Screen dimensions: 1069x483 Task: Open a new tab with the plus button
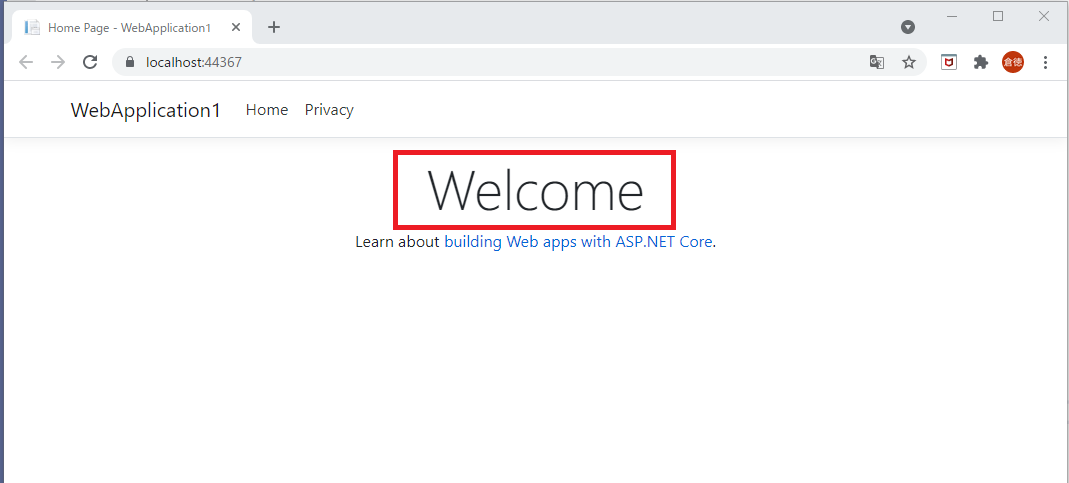coord(273,27)
